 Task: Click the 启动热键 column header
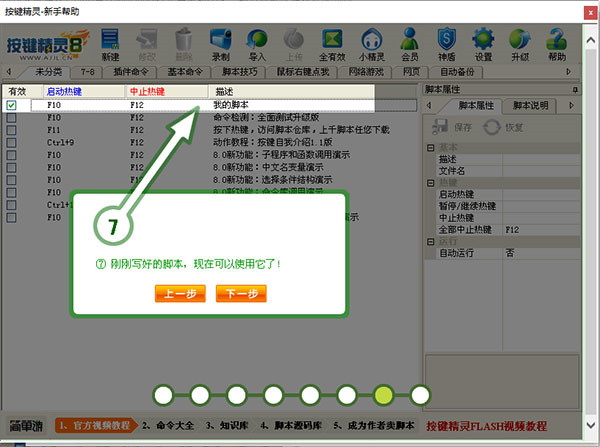84,91
